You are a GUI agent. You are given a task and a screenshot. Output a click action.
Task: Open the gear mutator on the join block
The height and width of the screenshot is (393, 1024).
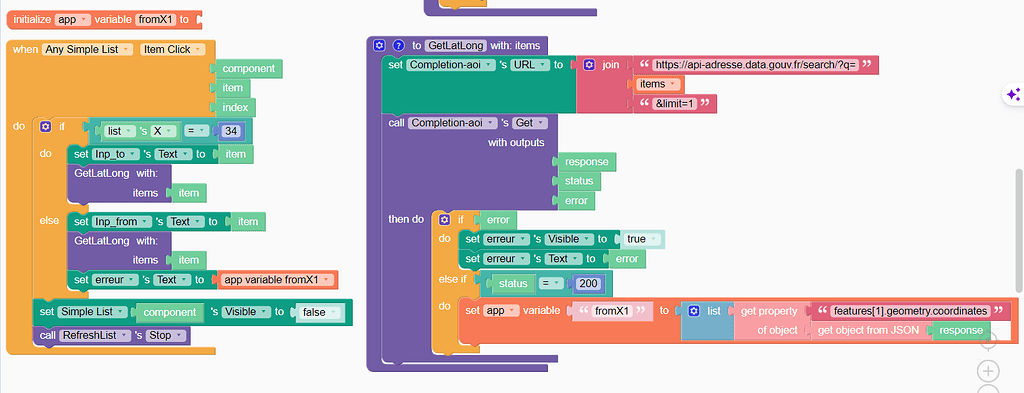pyautogui.click(x=589, y=65)
